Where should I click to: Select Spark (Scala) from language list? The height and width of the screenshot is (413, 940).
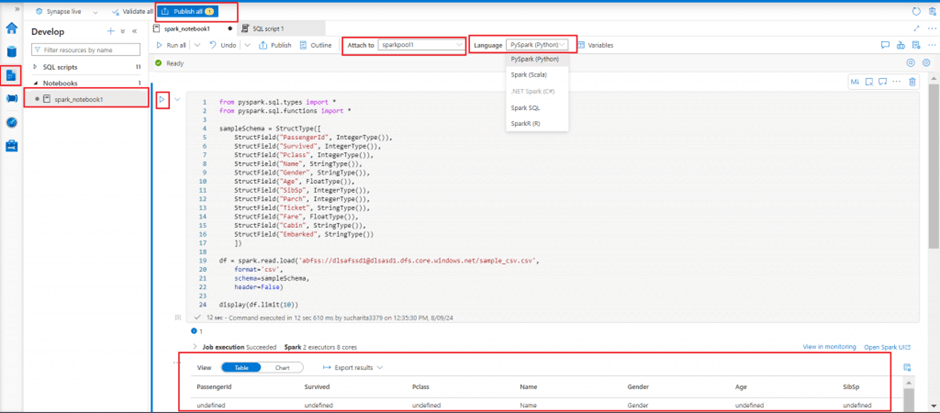tap(528, 75)
